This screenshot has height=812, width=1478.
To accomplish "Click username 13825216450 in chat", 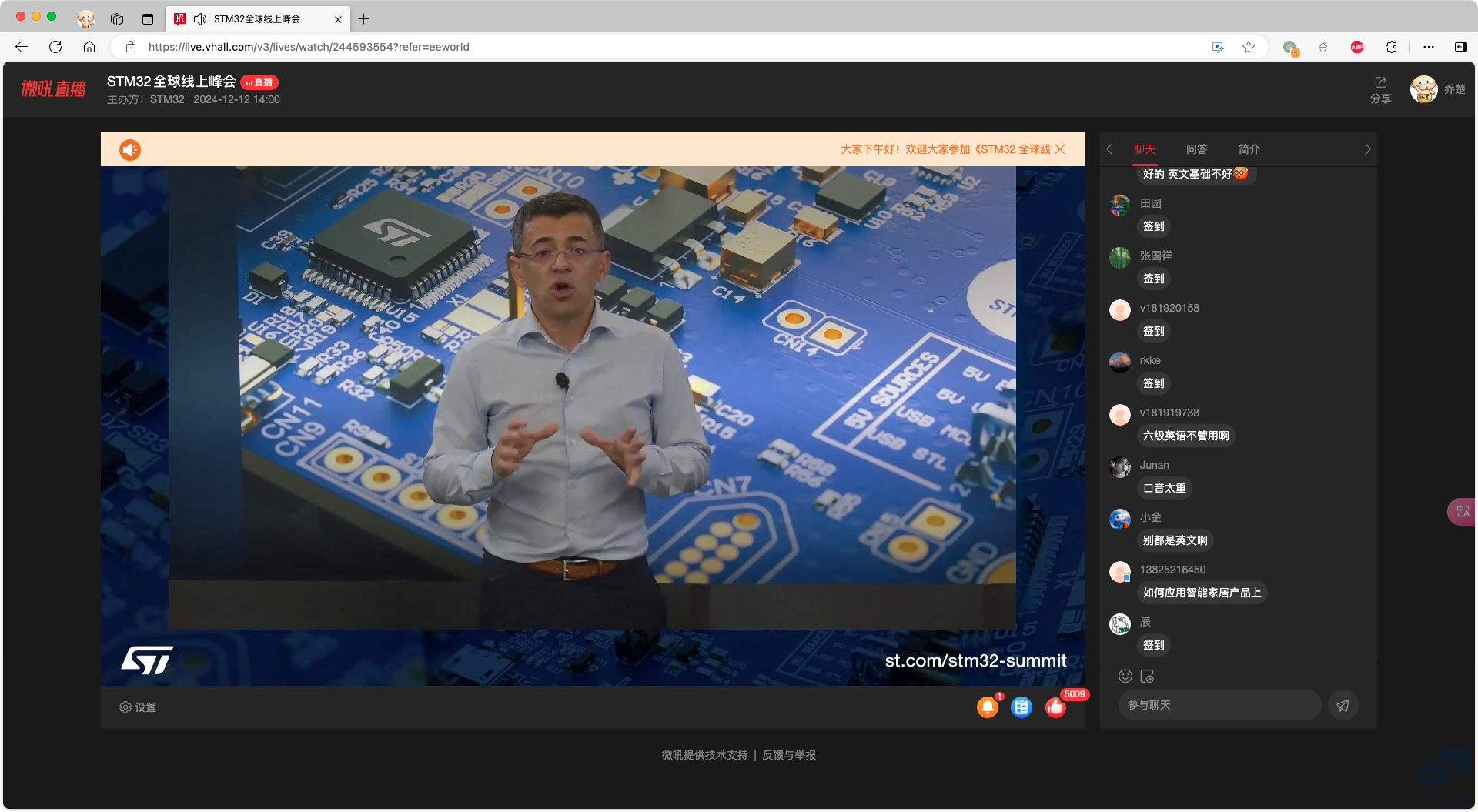I will click(x=1172, y=570).
